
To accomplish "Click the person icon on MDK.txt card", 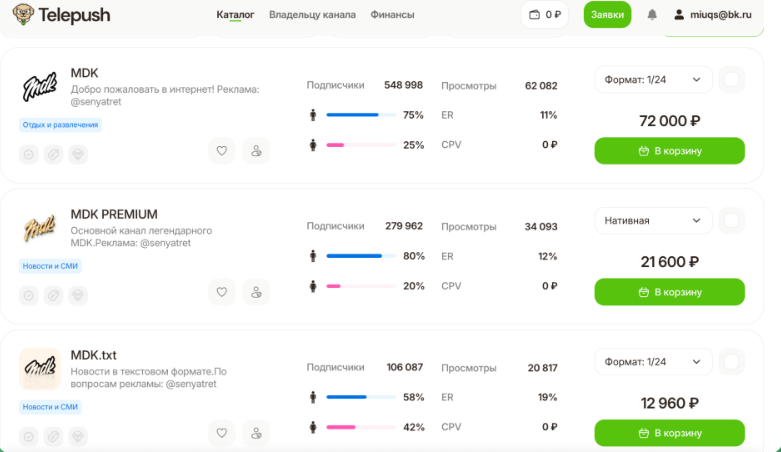I will (256, 433).
